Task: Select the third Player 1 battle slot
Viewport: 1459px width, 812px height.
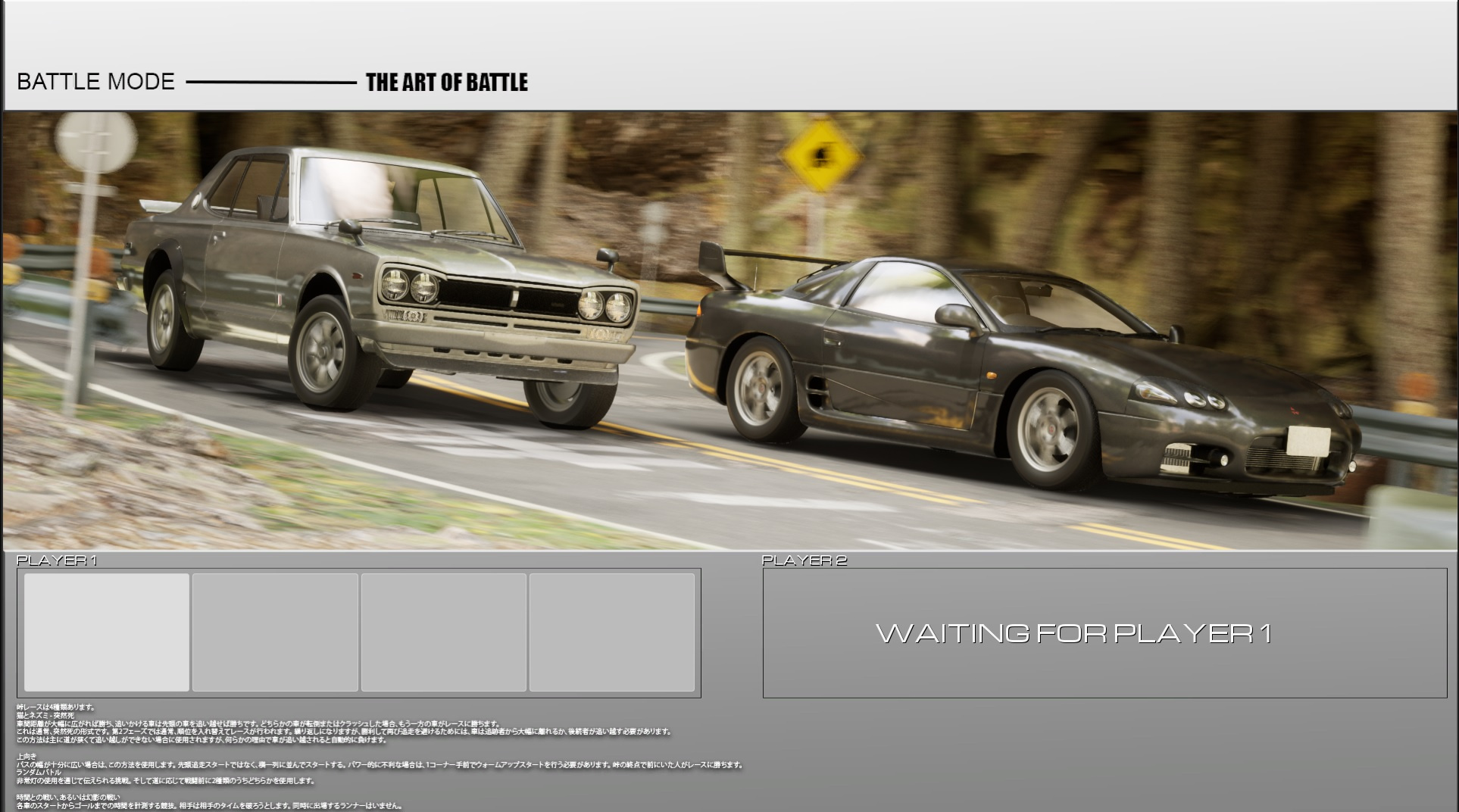Action: (444, 632)
